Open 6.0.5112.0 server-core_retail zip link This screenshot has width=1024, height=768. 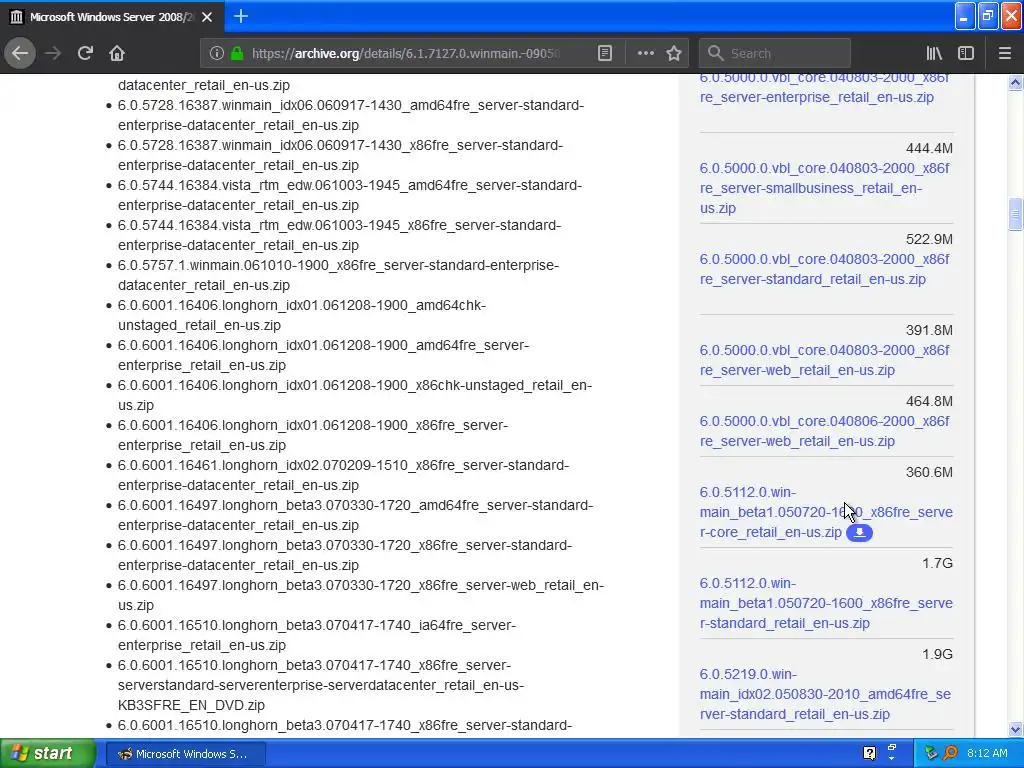pos(825,512)
